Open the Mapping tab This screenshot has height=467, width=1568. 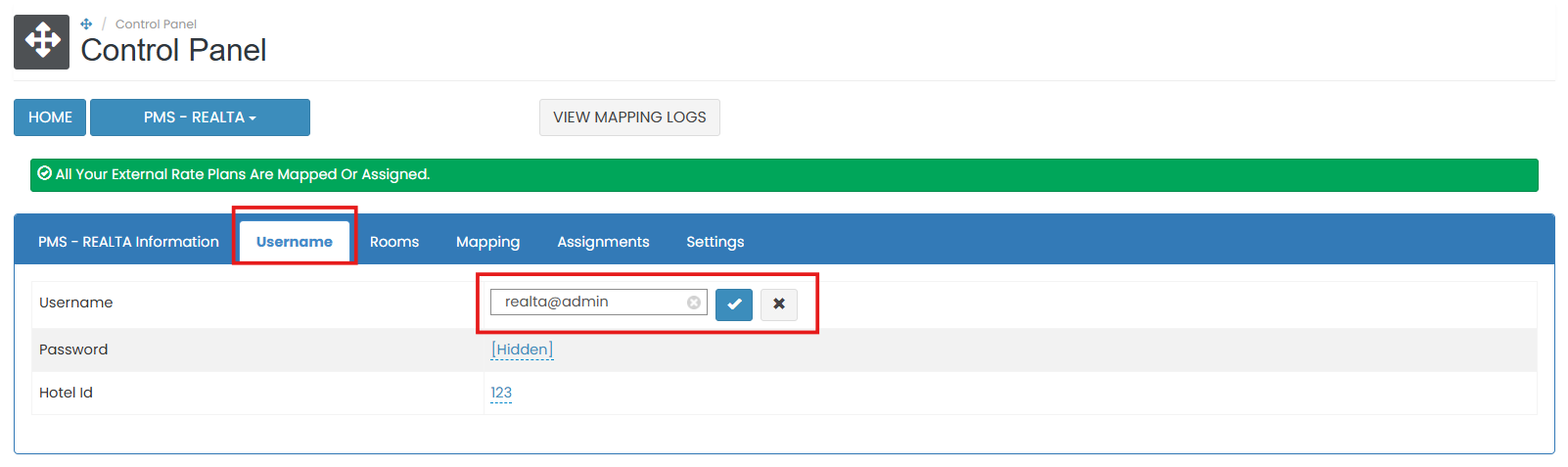coord(487,242)
